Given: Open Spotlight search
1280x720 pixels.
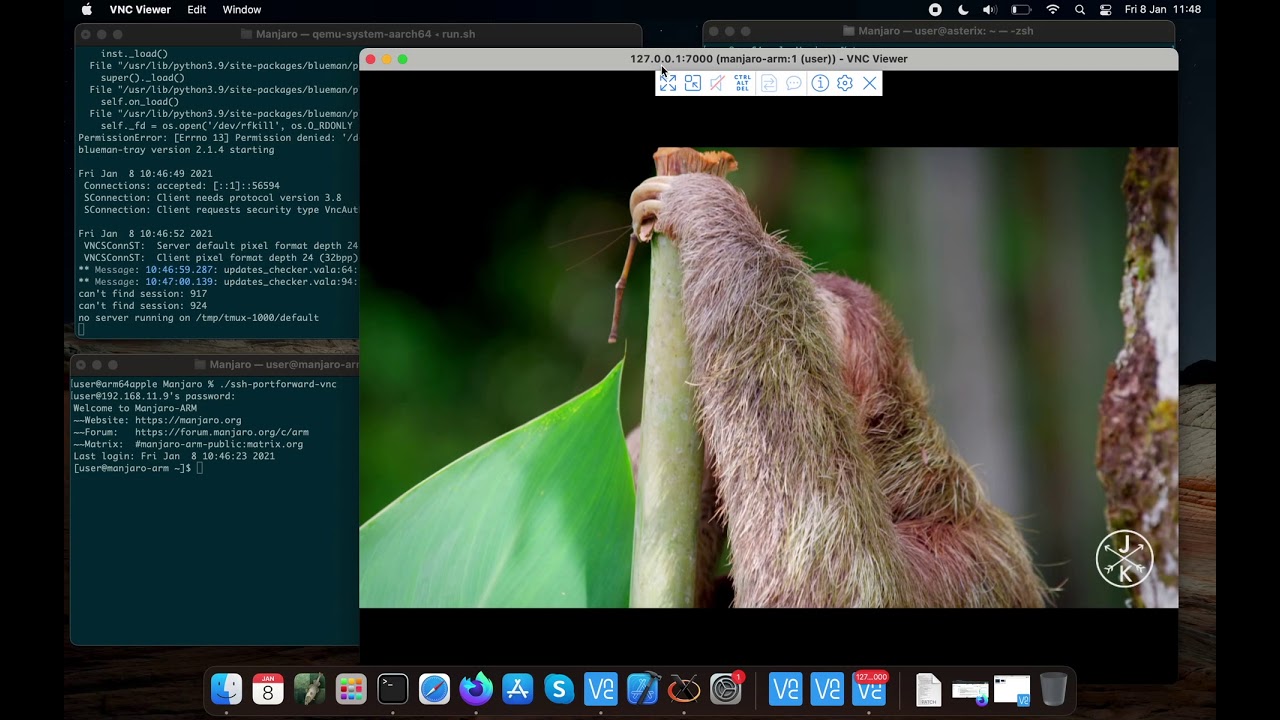Looking at the screenshot, I should pyautogui.click(x=1080, y=10).
